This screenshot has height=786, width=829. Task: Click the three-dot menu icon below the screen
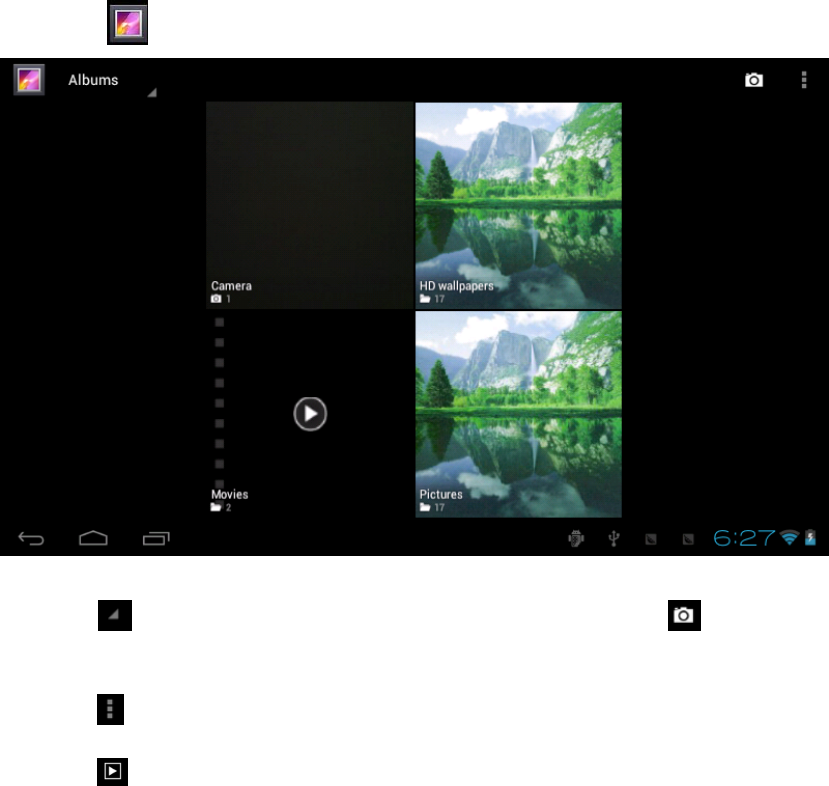110,709
